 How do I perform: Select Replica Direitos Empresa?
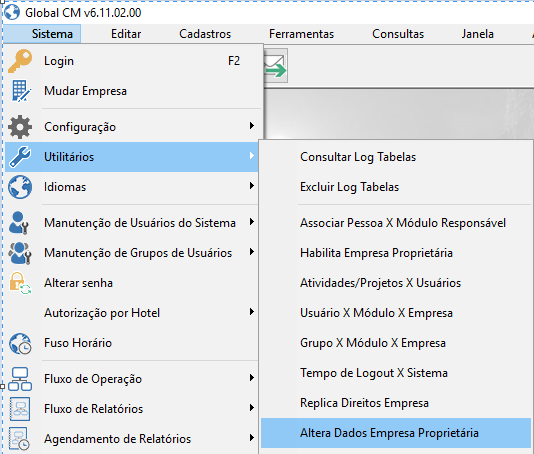pos(396,403)
